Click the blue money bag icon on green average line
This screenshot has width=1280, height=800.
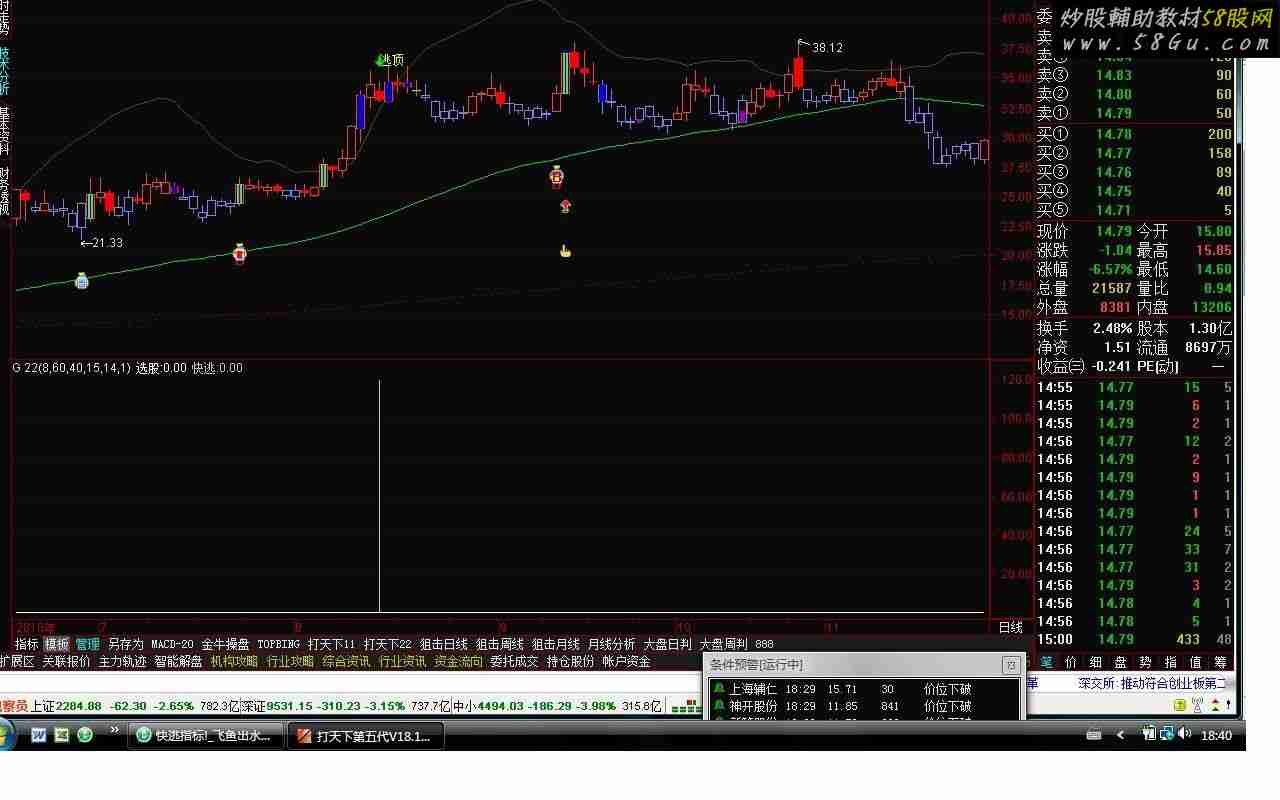pyautogui.click(x=82, y=281)
